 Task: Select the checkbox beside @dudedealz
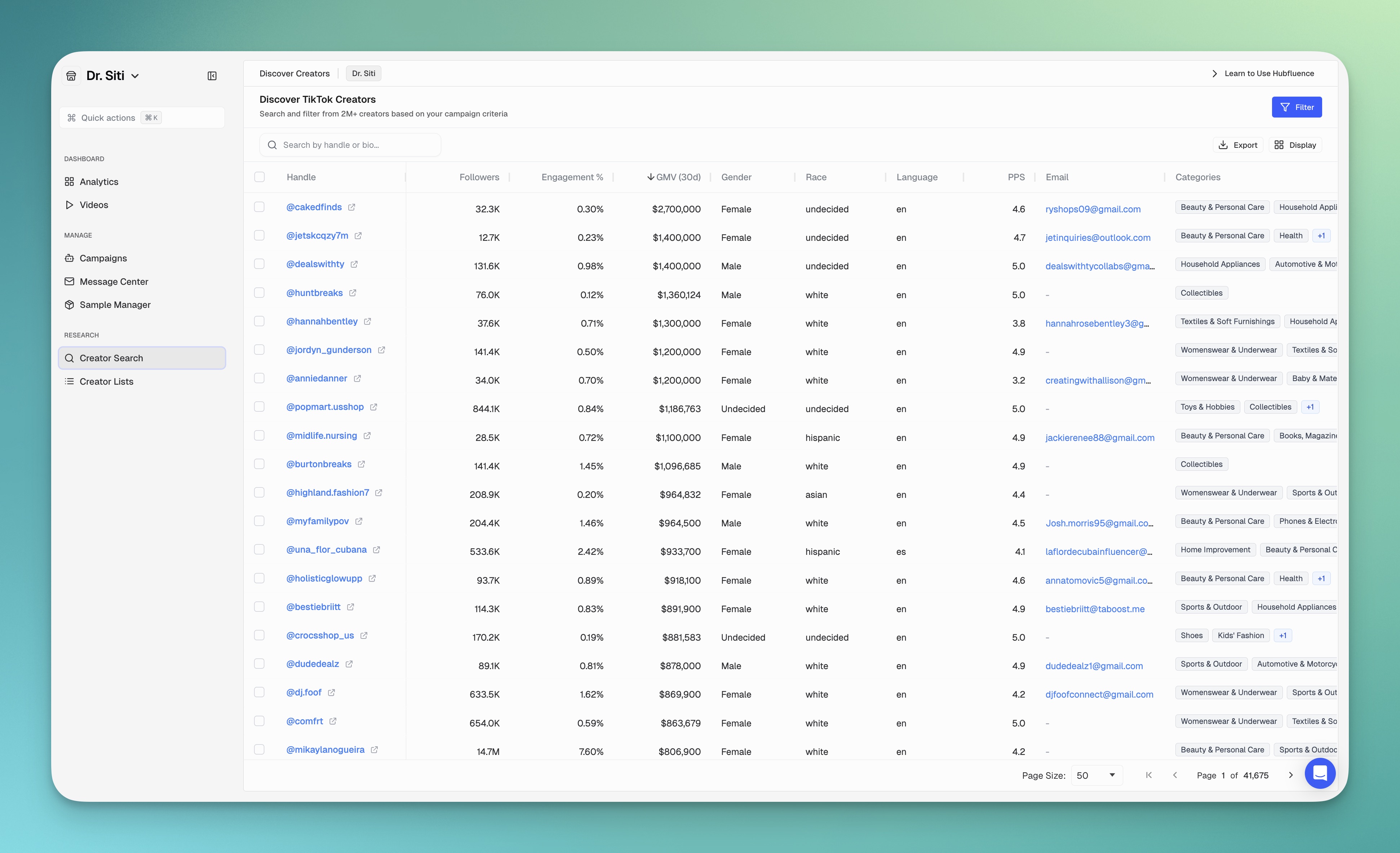click(260, 663)
